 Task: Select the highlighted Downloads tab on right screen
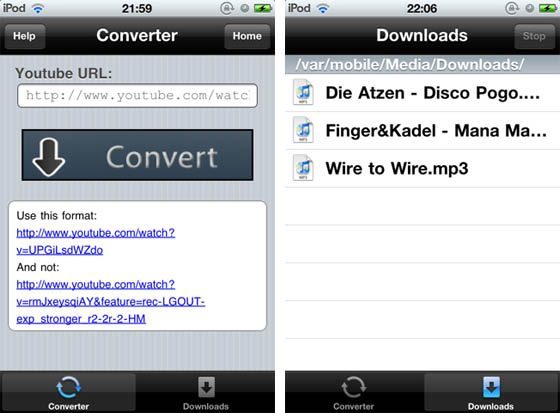pyautogui.click(x=491, y=393)
